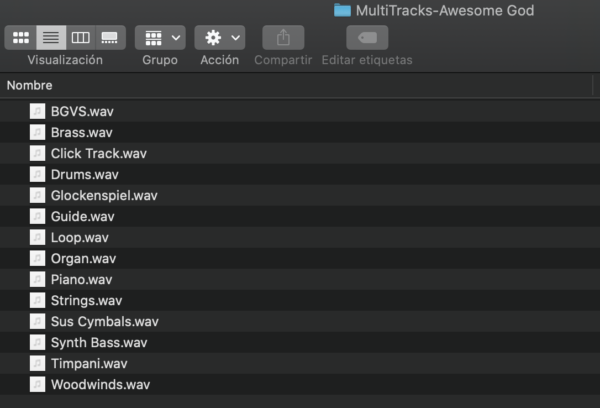
Task: Click the audio icon of Woodwinds.wav
Action: pyautogui.click(x=38, y=385)
